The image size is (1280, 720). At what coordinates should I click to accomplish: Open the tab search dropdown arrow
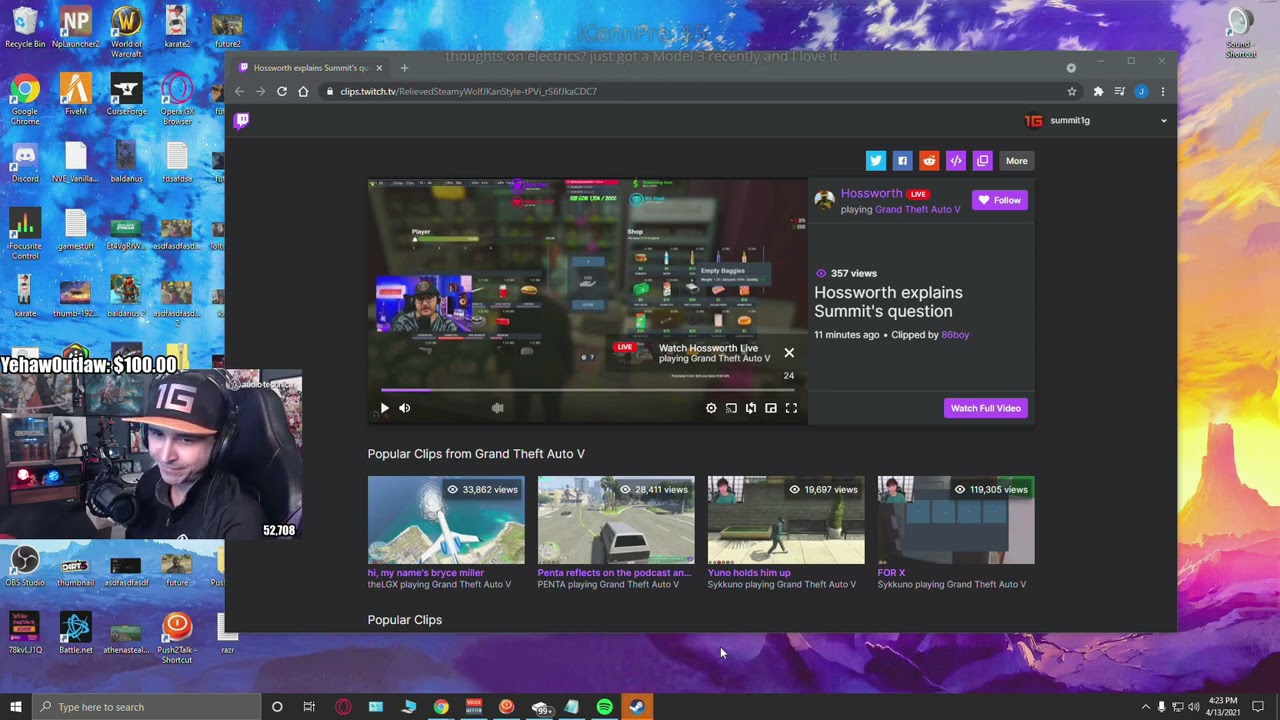click(x=1071, y=68)
